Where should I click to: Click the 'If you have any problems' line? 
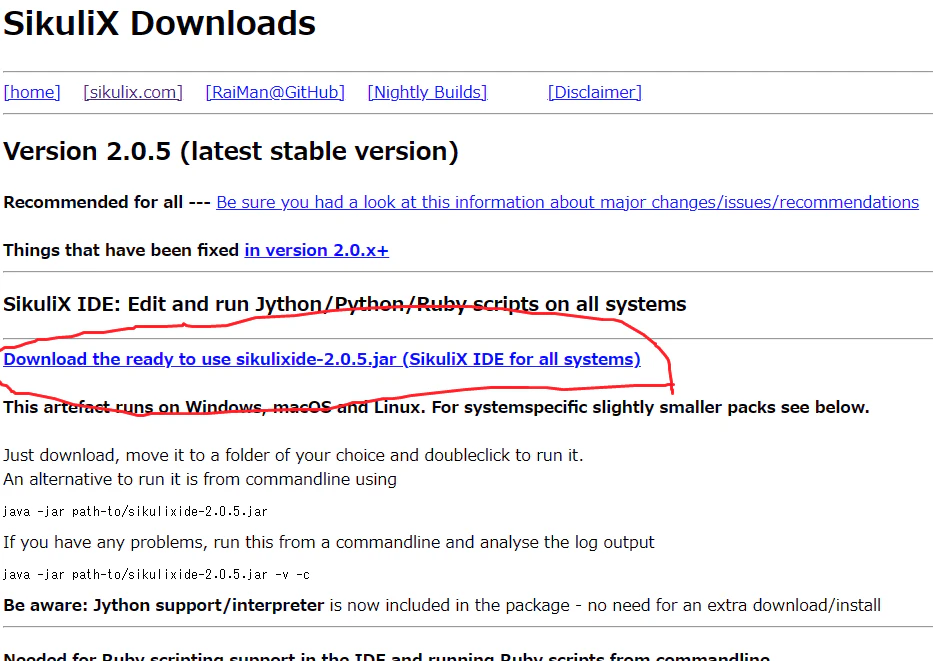coord(329,542)
